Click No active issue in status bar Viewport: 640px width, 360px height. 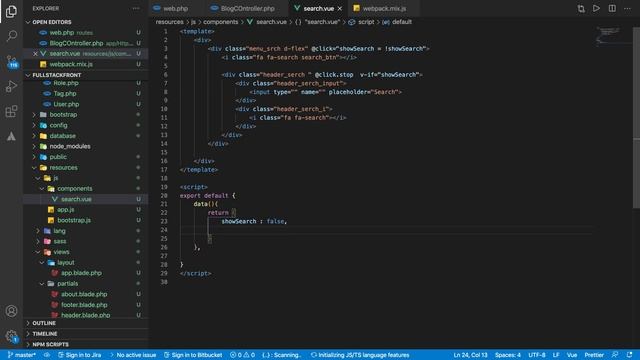133,355
